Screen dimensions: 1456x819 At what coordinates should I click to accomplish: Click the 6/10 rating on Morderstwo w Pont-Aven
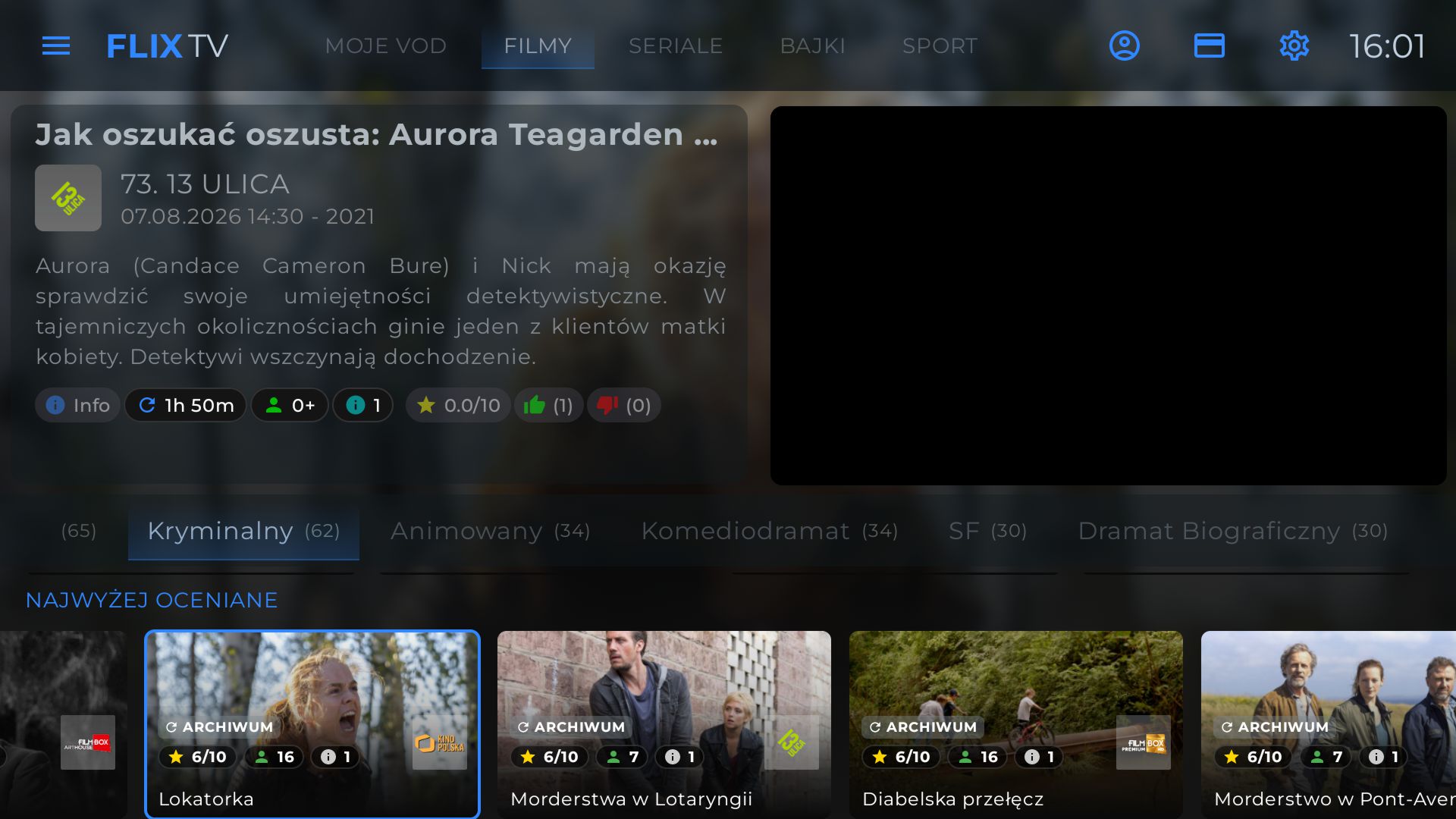1254,757
